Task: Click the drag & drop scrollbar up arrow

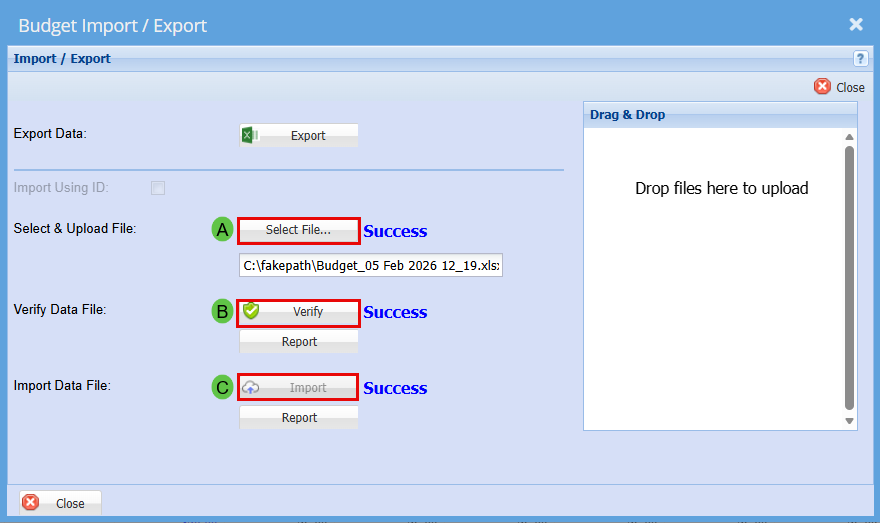Action: coord(849,137)
